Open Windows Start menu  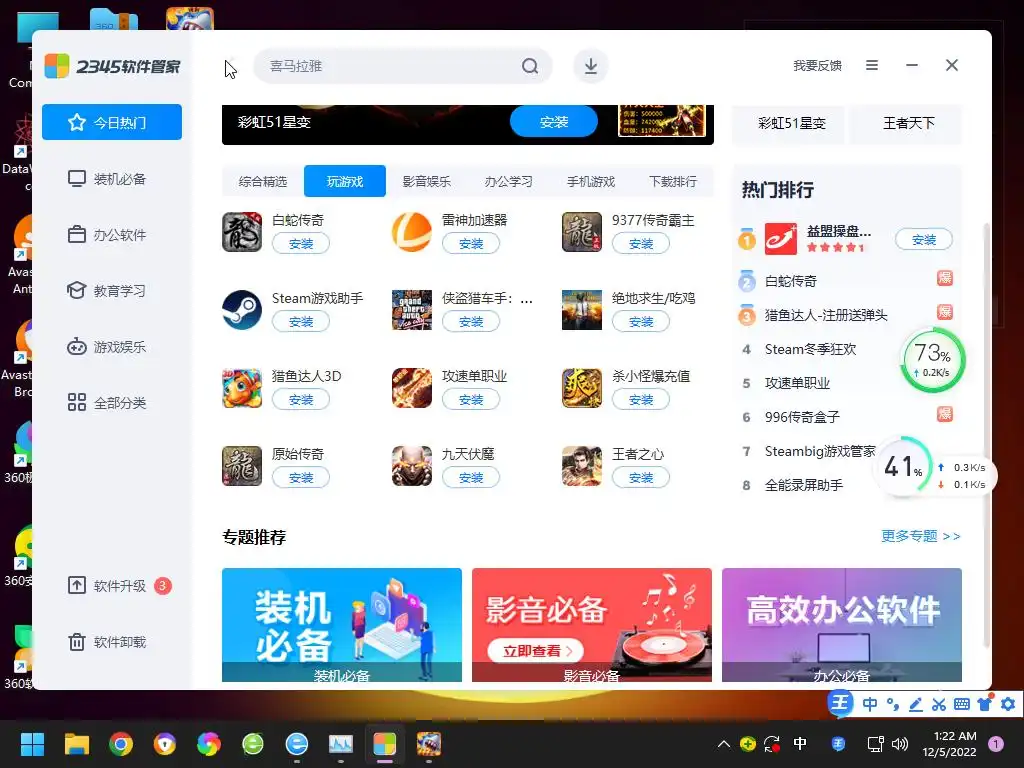32,744
